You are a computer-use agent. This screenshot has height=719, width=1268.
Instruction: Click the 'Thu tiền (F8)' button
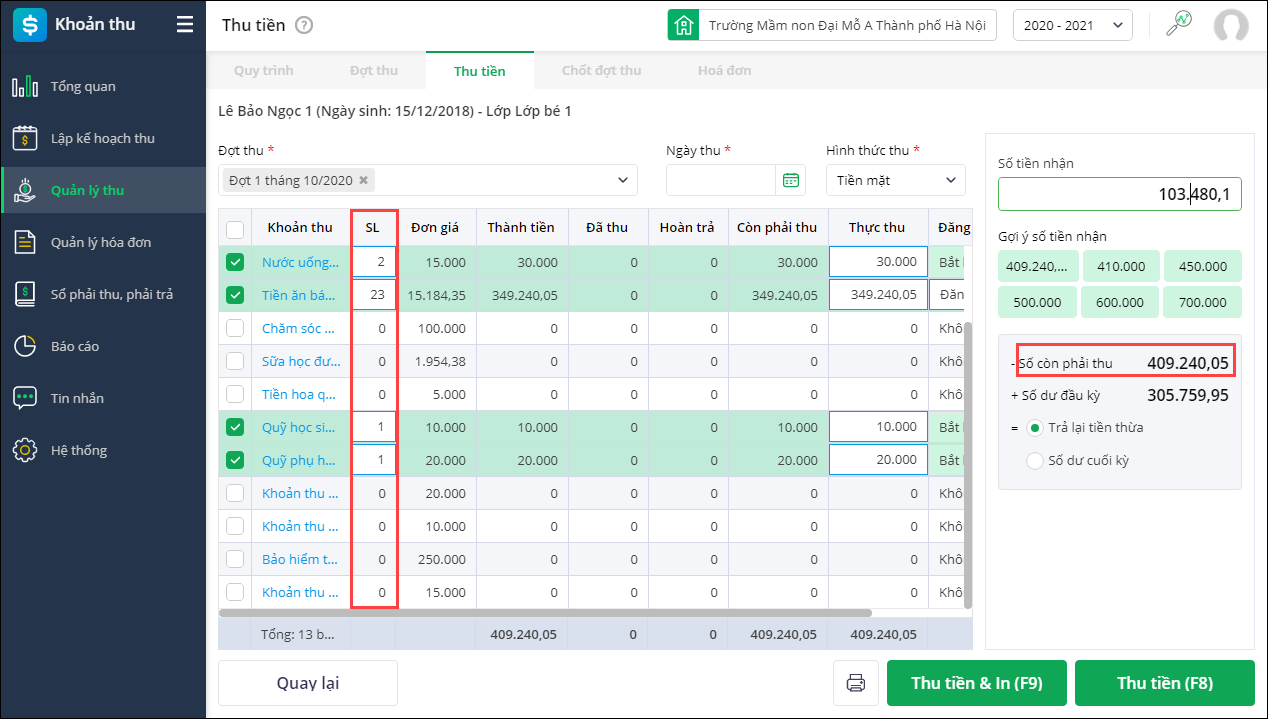tap(1164, 683)
